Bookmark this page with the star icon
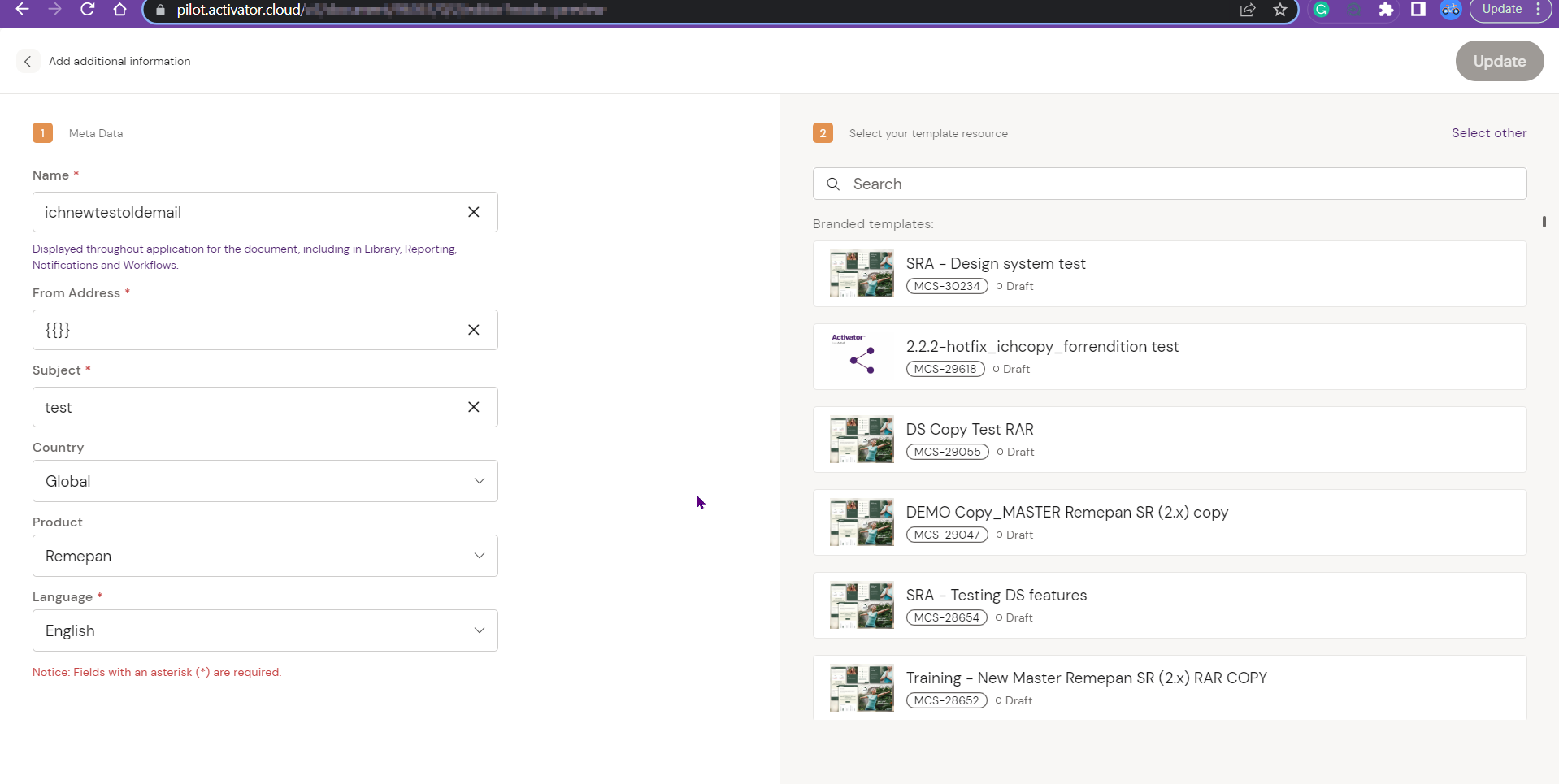Screen dimensions: 1559x784 tap(1280, 10)
